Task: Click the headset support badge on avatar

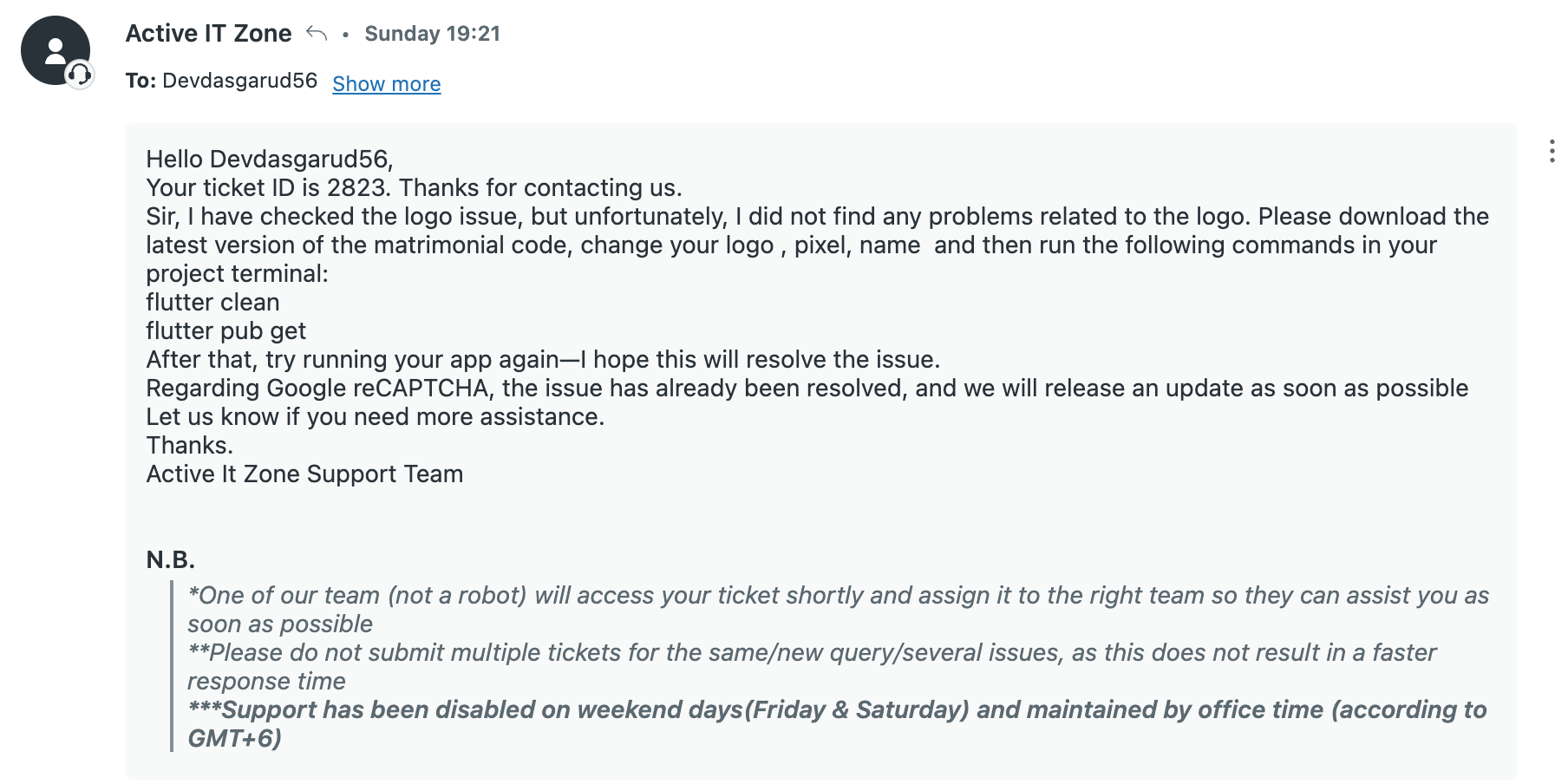Action: coord(79,75)
